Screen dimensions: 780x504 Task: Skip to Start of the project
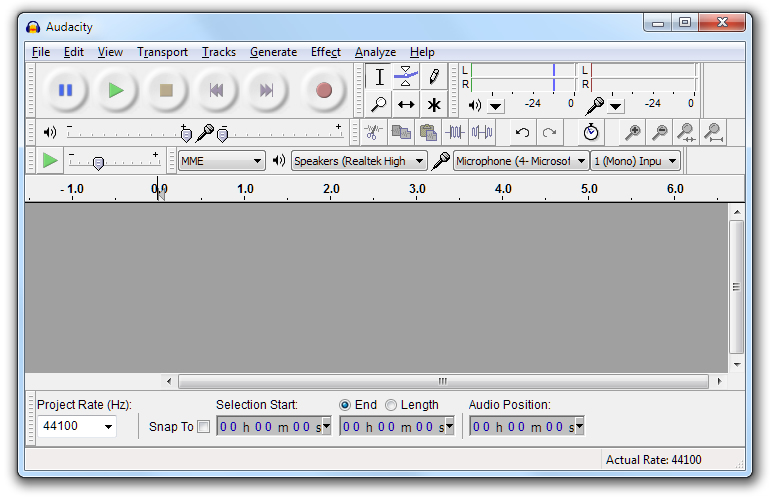pos(216,91)
